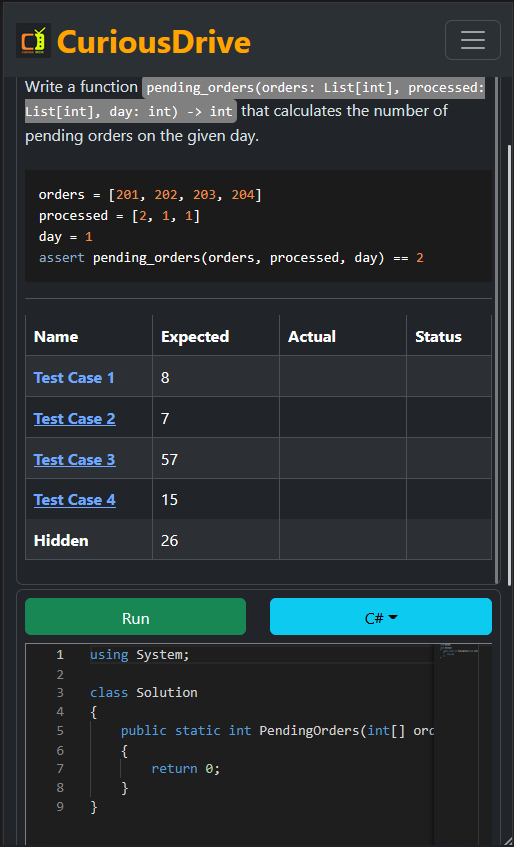The width and height of the screenshot is (514, 847).
Task: Click the pending_orders function signature code snippet
Action: coord(255,99)
